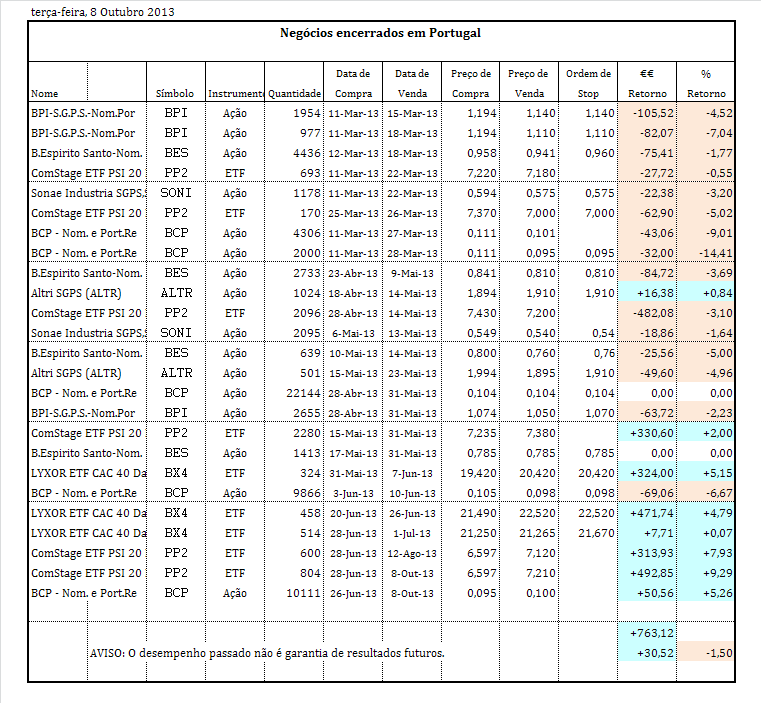The height and width of the screenshot is (708, 761).
Task: Click the title 'Negócios encerrados em Portugal'
Action: [380, 33]
